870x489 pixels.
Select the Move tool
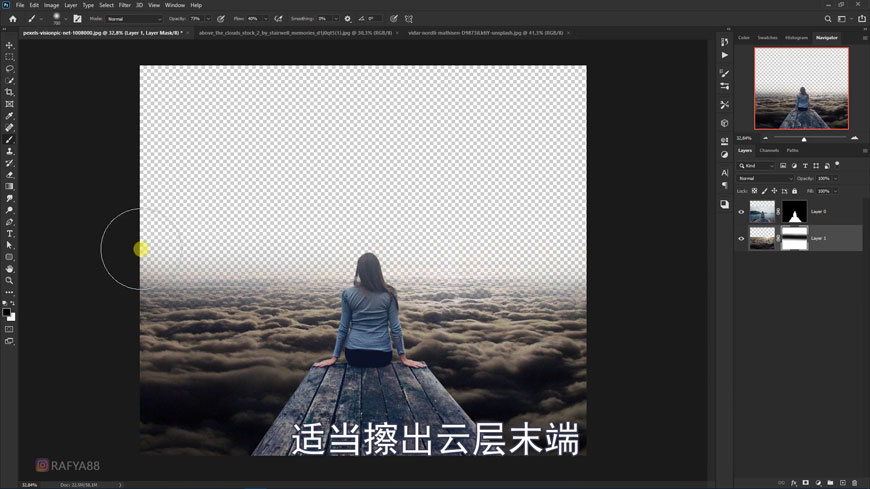pyautogui.click(x=9, y=46)
